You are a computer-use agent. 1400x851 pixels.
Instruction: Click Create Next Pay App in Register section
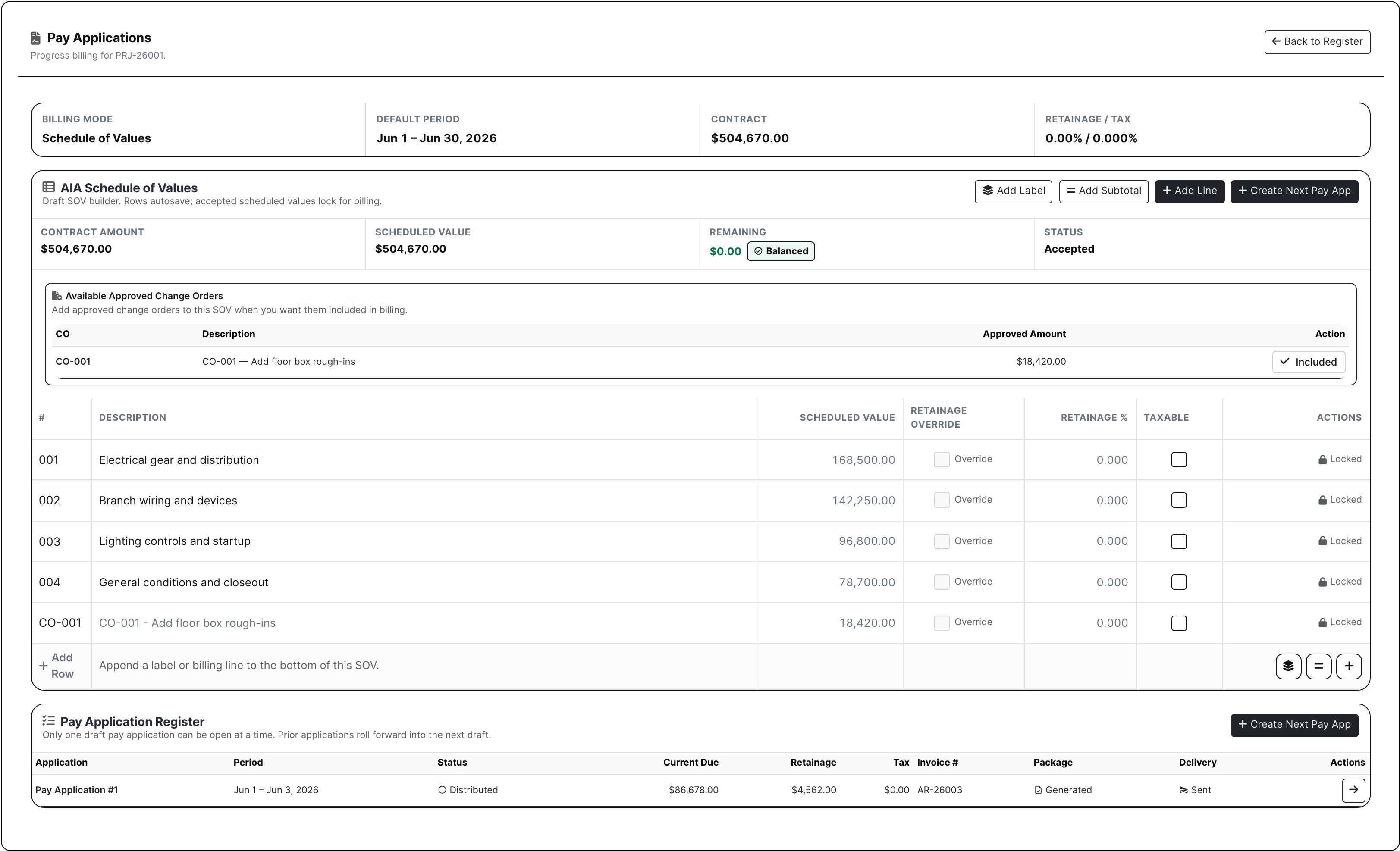point(1294,725)
